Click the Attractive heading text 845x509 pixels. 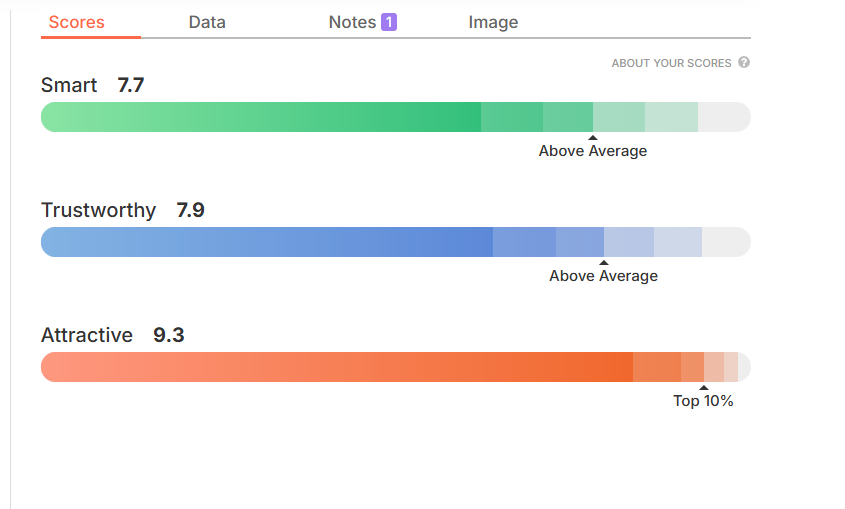87,335
